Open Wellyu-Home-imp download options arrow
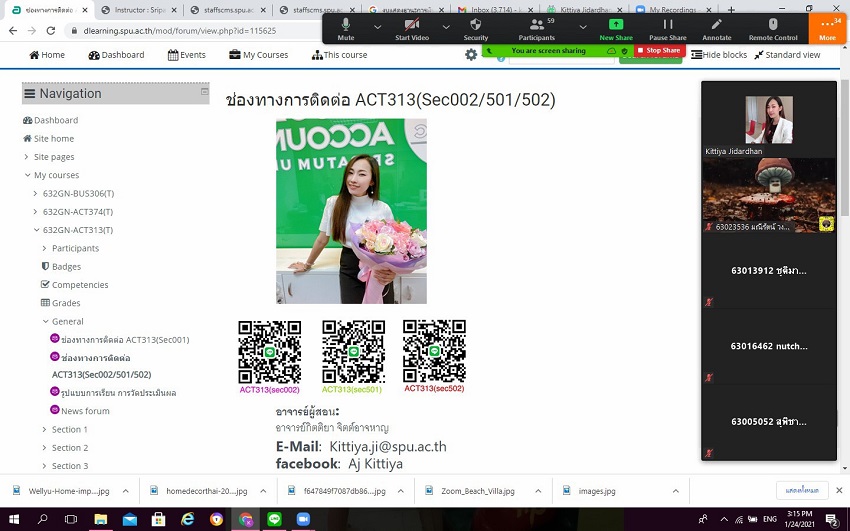Image resolution: width=850 pixels, height=531 pixels. pyautogui.click(x=125, y=491)
